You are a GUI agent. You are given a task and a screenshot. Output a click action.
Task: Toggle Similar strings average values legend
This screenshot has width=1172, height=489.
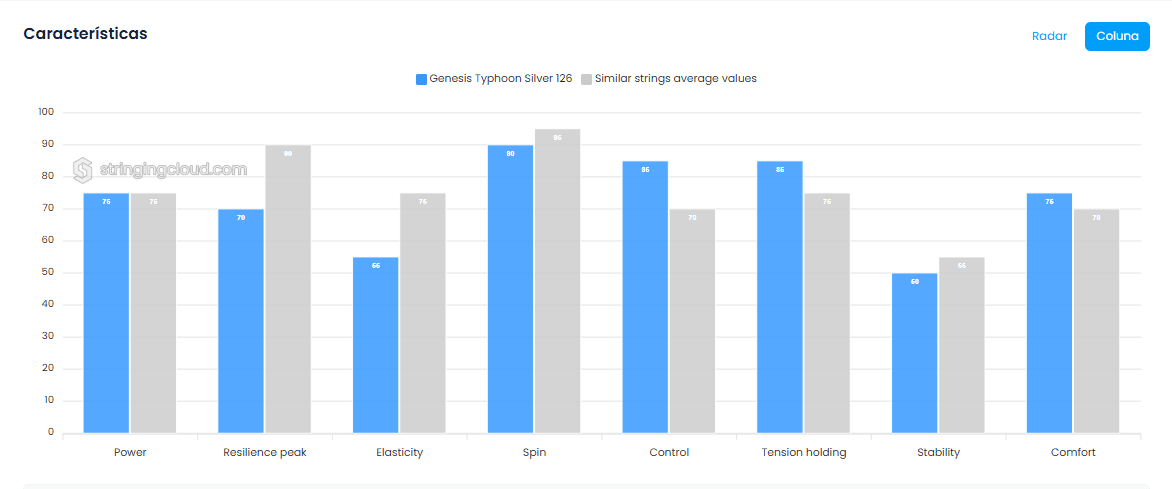coord(675,78)
